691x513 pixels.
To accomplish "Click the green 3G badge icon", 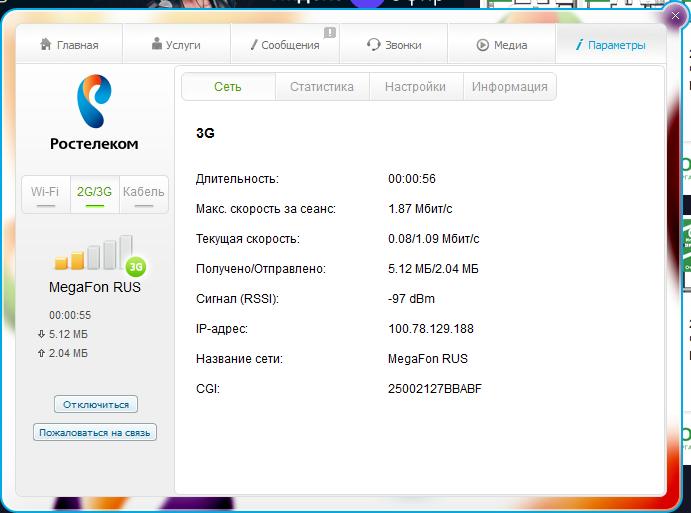I will 136,266.
